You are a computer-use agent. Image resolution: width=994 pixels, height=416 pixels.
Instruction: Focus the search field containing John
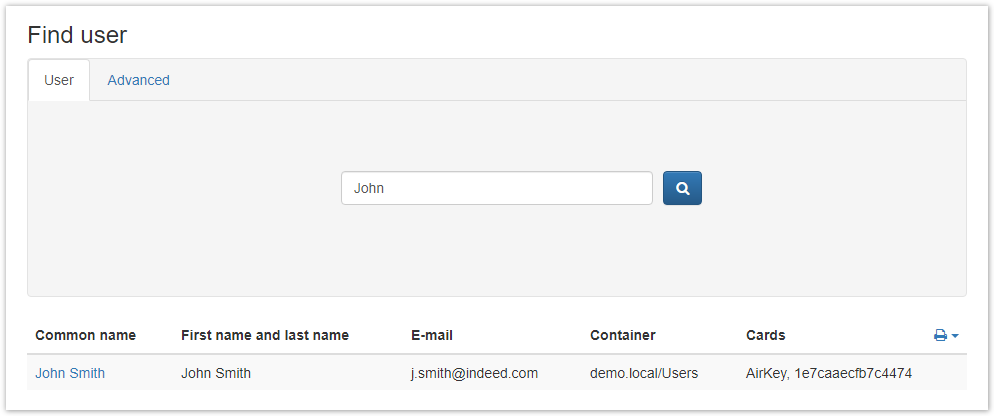[496, 188]
